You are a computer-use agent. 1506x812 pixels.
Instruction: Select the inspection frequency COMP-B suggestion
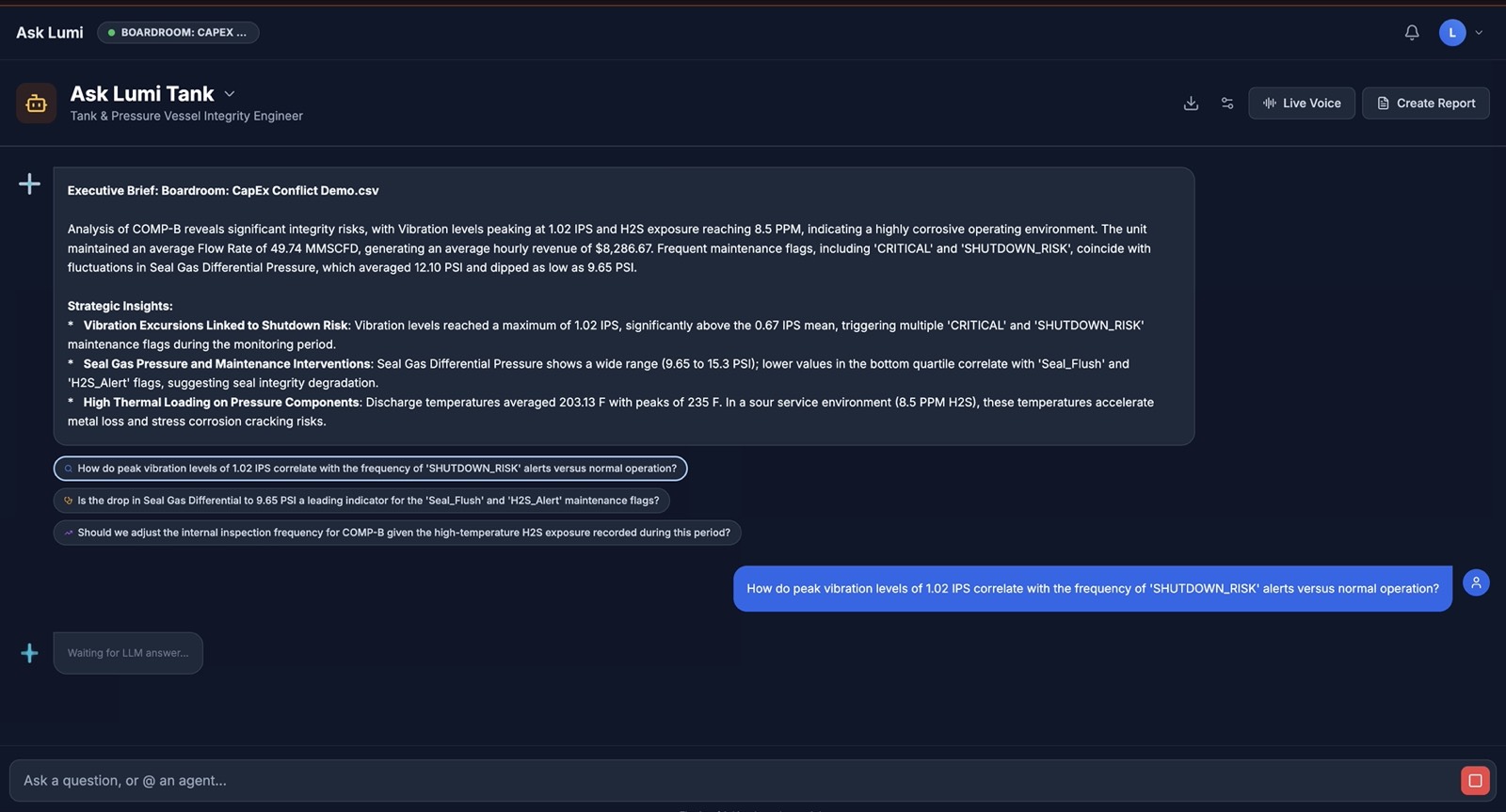point(397,533)
